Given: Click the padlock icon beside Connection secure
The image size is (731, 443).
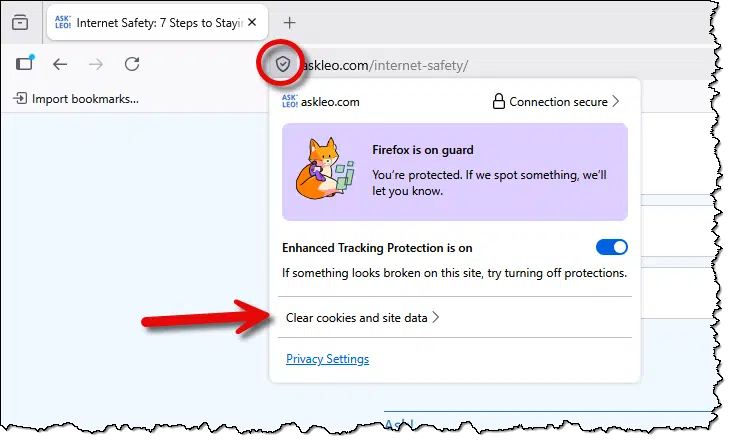Looking at the screenshot, I should (498, 101).
